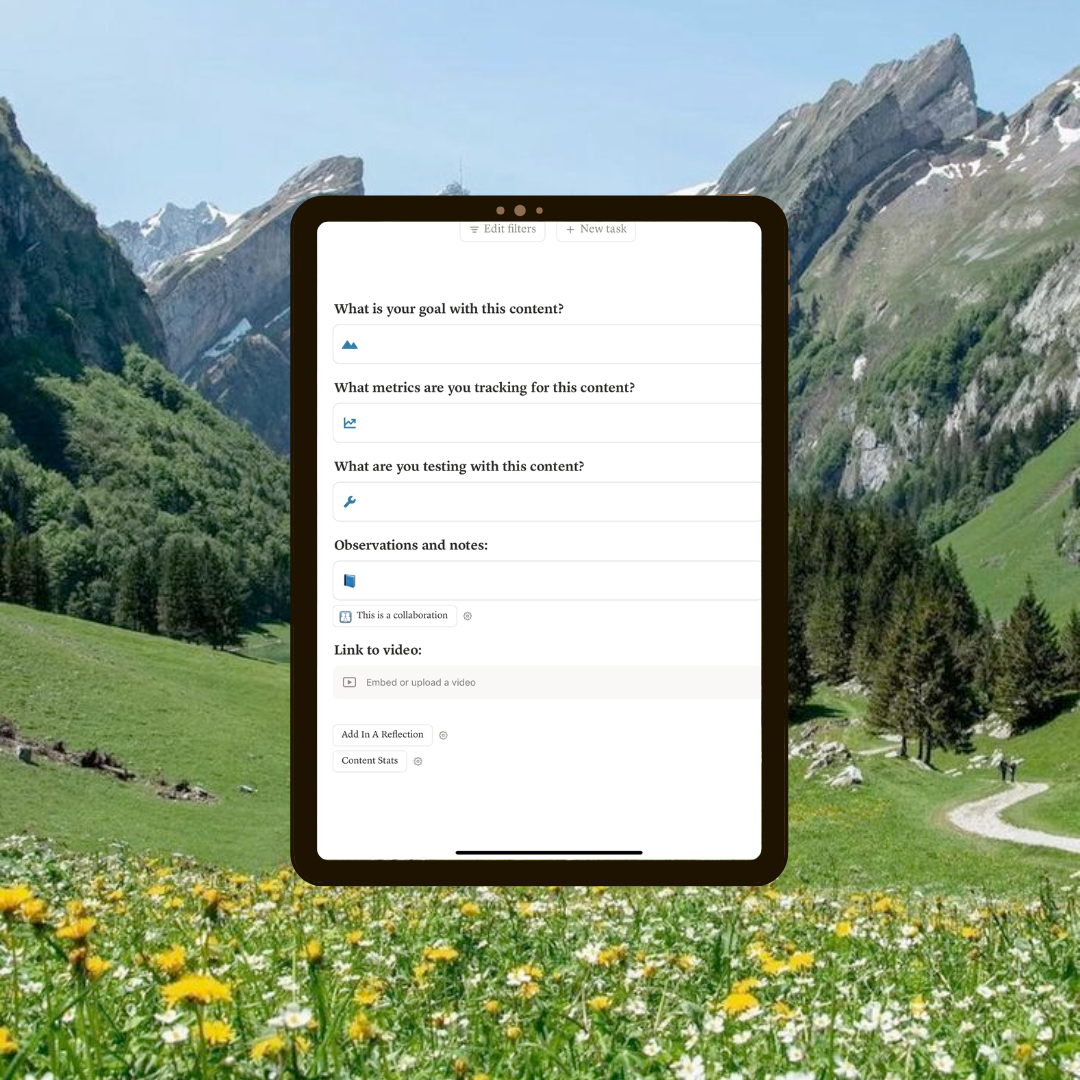Click 'Embed or upload a video' placeholder
Image resolution: width=1080 pixels, height=1080 pixels.
tap(421, 683)
